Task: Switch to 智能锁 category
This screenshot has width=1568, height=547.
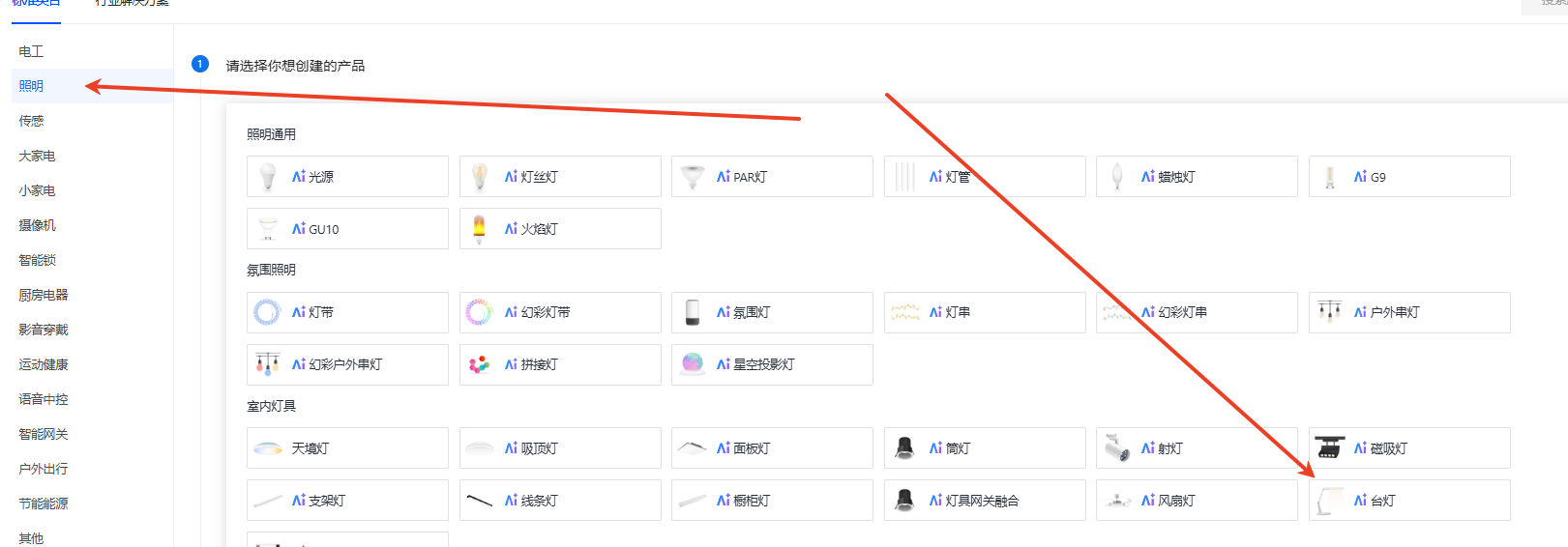Action: tap(38, 260)
